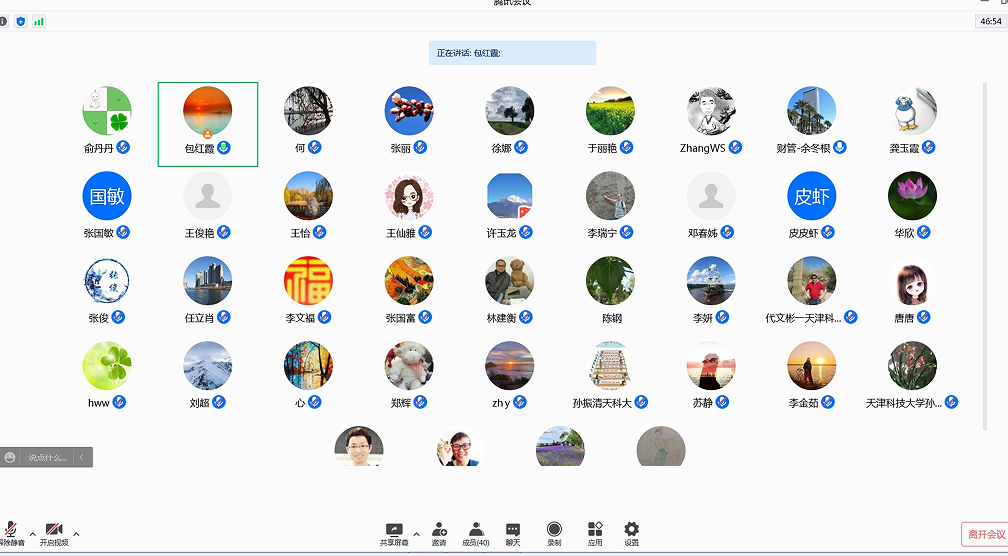Open the share screen (共享屏幕) tool

tap(394, 533)
